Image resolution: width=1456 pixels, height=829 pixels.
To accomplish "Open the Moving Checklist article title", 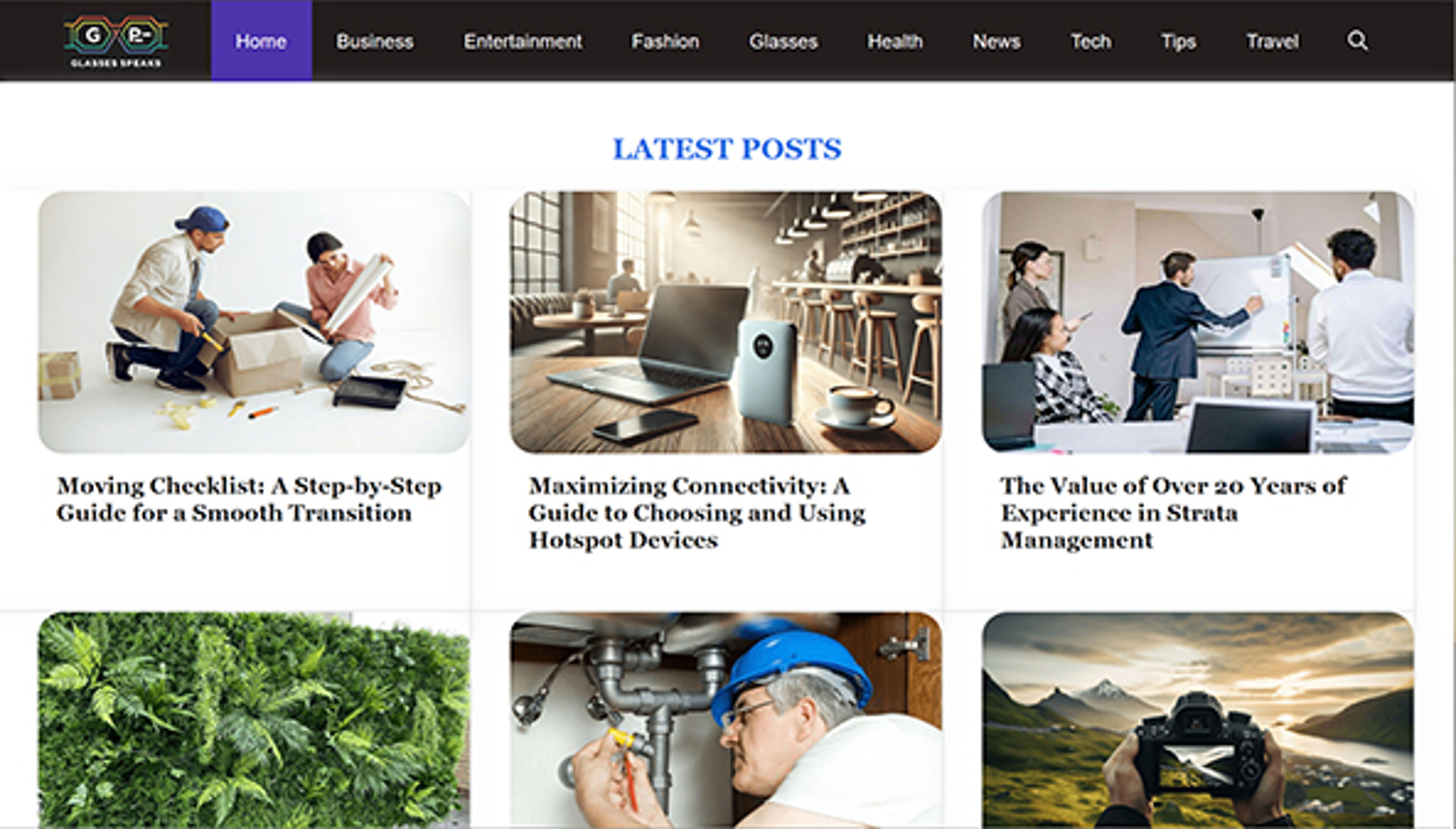I will pyautogui.click(x=249, y=499).
